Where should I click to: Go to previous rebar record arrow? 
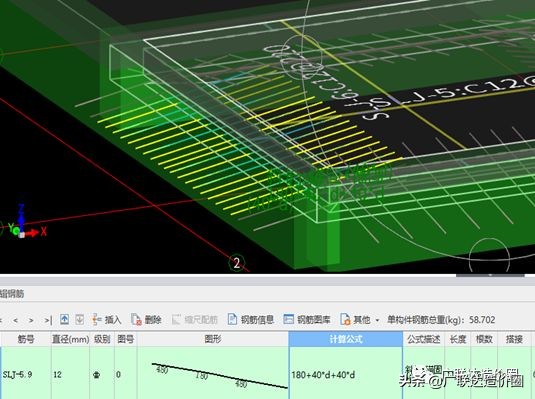pos(15,320)
